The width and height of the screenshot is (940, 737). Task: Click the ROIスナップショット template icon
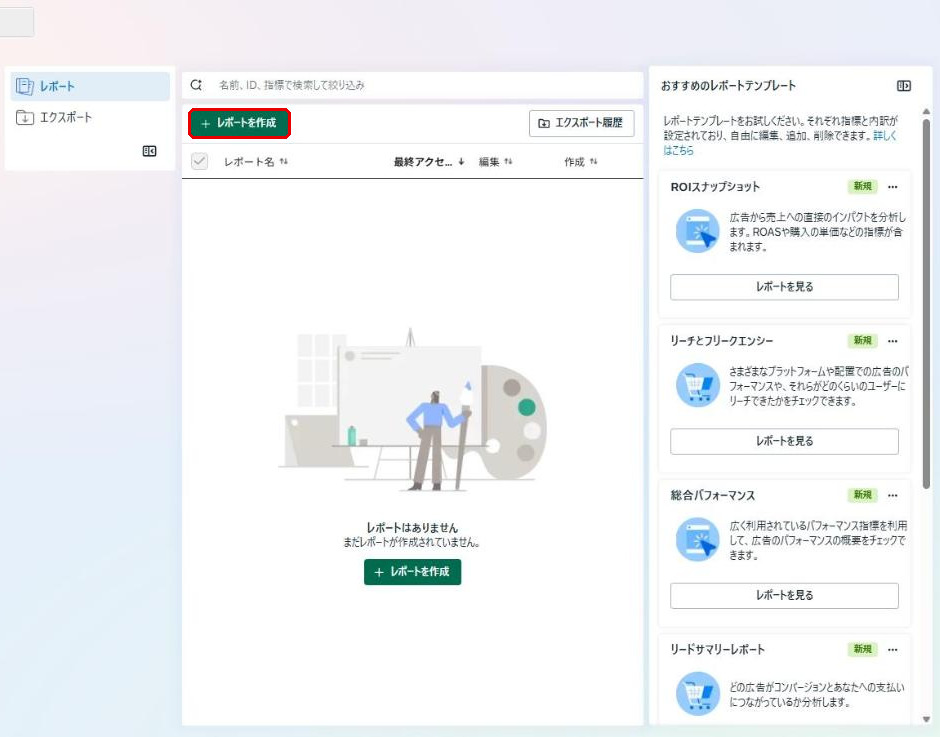pyautogui.click(x=697, y=231)
